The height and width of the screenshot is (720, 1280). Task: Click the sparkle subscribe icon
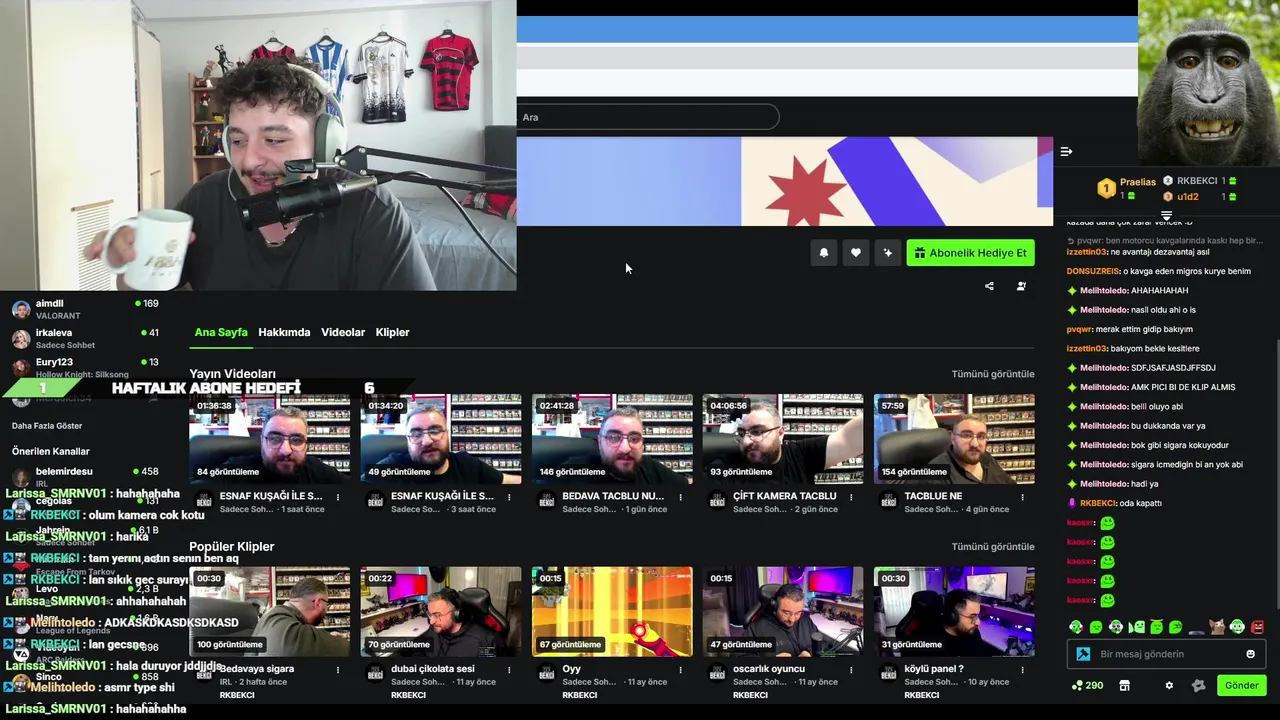[x=887, y=253]
